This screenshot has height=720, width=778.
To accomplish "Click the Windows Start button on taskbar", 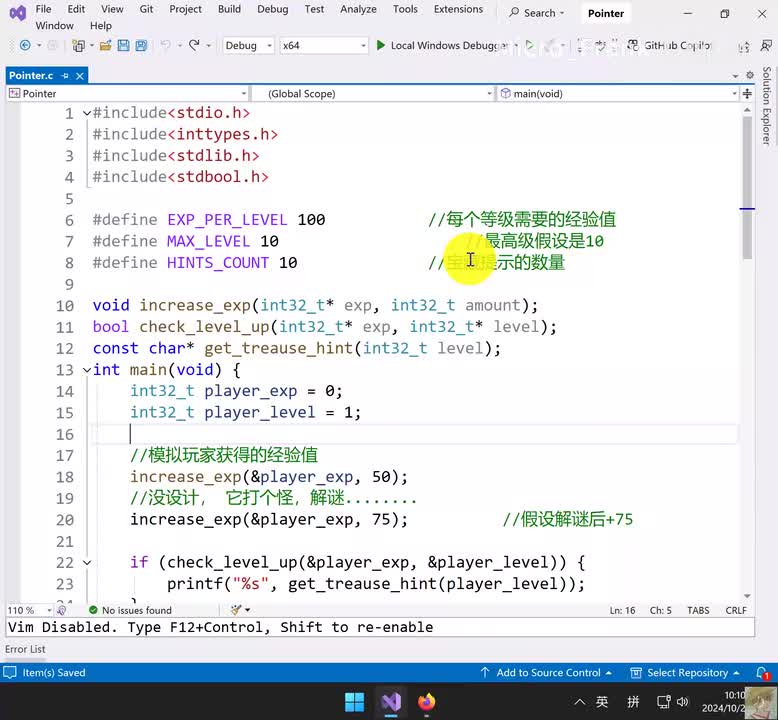I will (354, 702).
